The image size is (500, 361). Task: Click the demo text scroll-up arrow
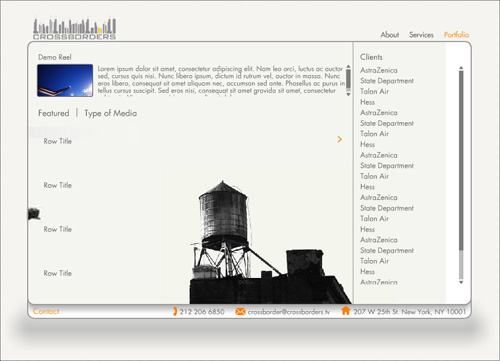point(348,66)
